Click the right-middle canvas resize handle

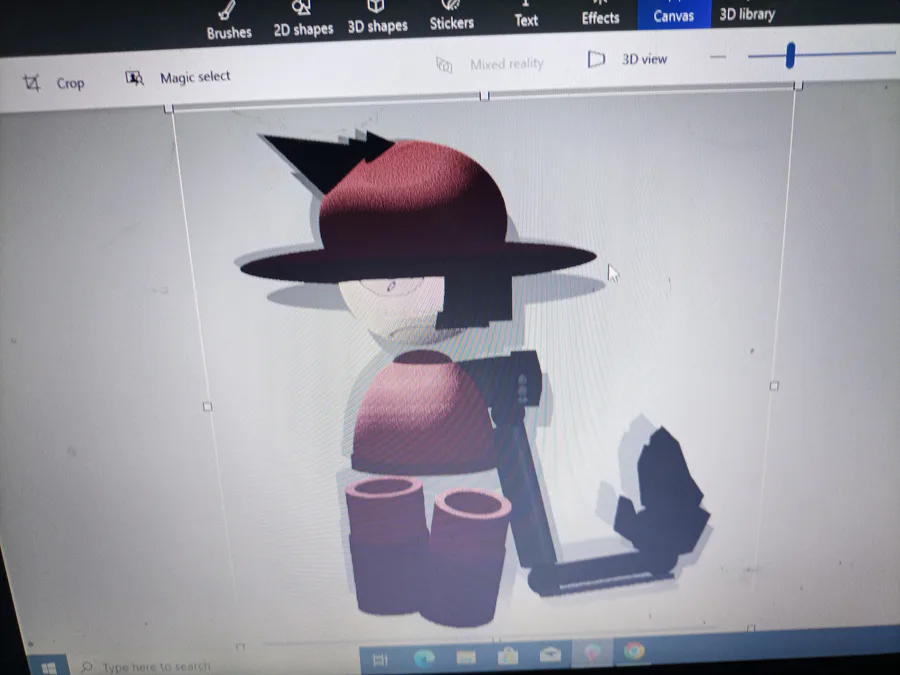(x=774, y=385)
